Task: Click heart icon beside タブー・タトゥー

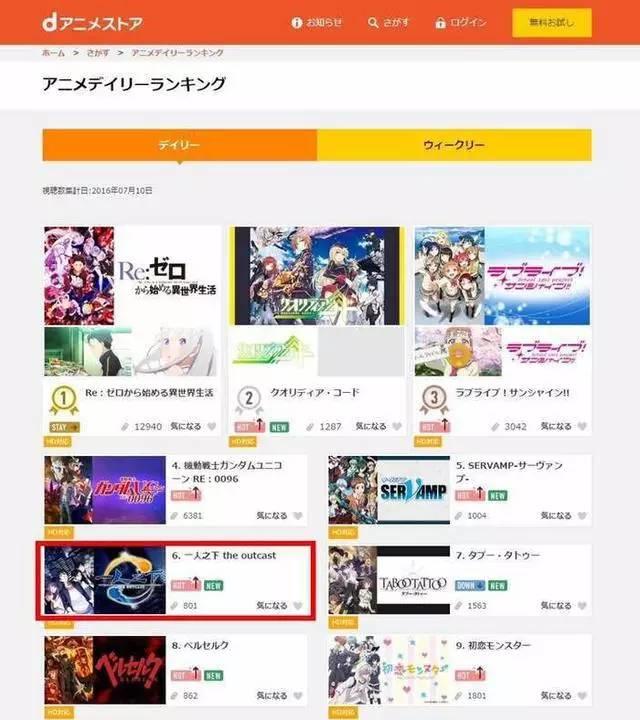Action: point(582,606)
